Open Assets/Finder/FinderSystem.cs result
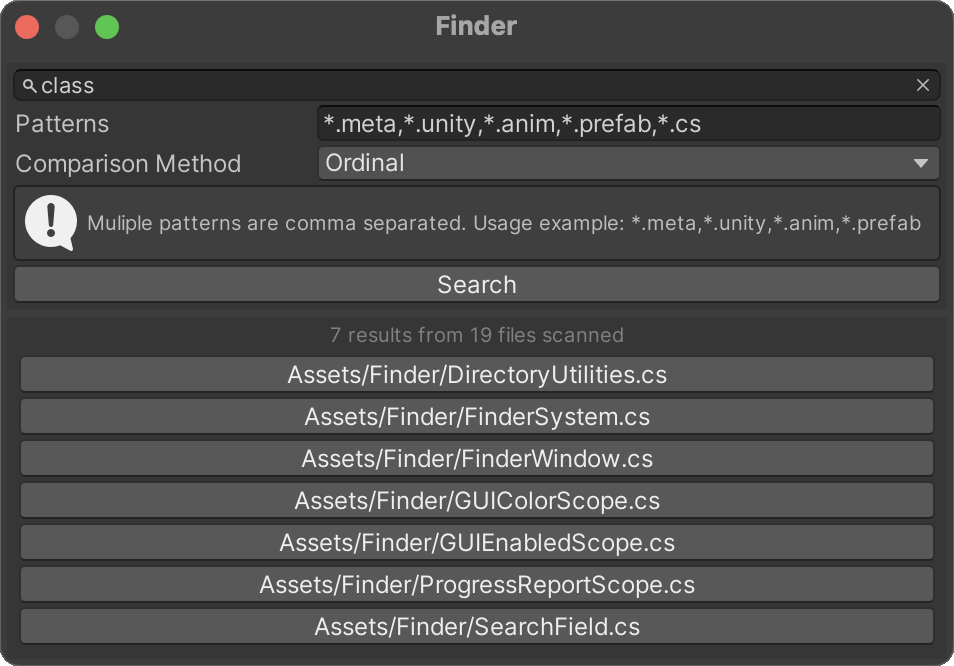The image size is (954, 666). [476, 417]
